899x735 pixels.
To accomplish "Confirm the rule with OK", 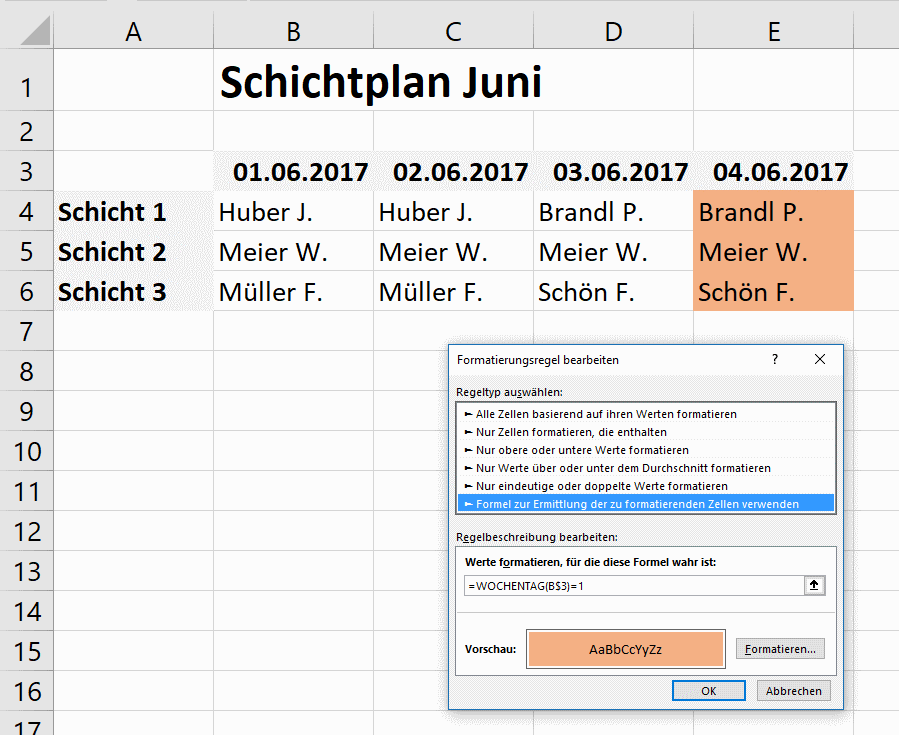I will point(709,691).
